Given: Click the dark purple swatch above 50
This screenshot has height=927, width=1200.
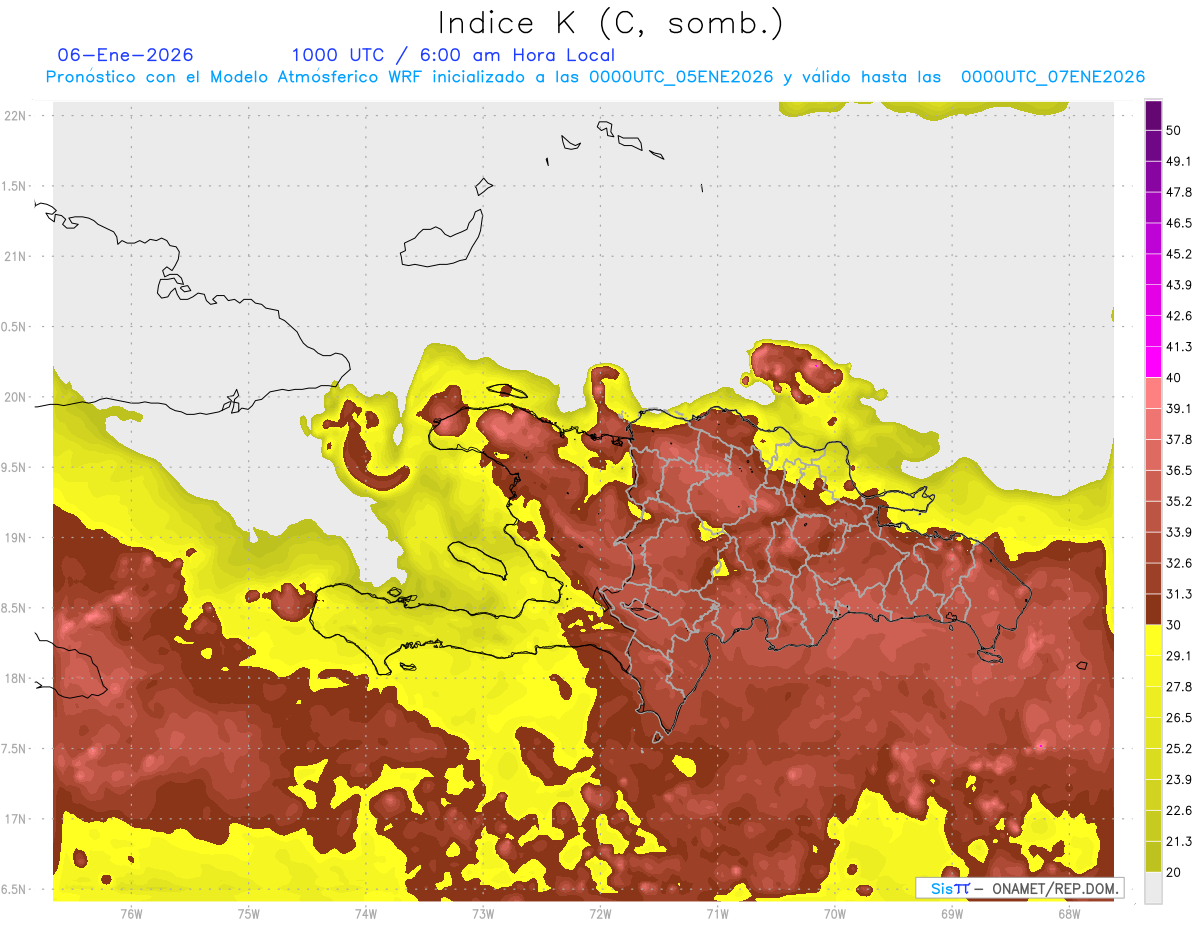Looking at the screenshot, I should pos(1153,116).
